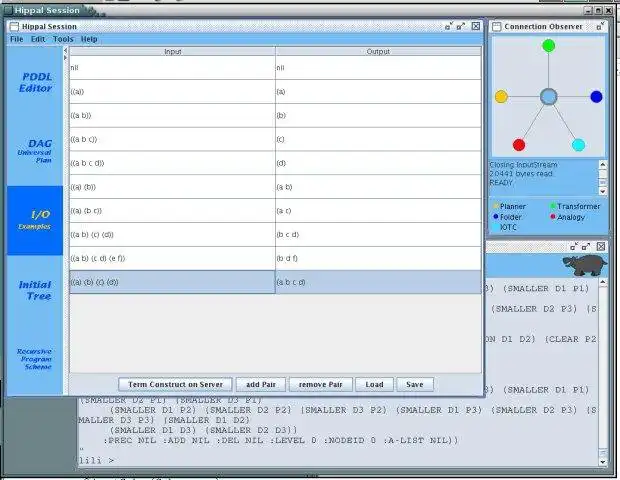
Task: Click the red Analogy node in graph
Action: click(519, 145)
